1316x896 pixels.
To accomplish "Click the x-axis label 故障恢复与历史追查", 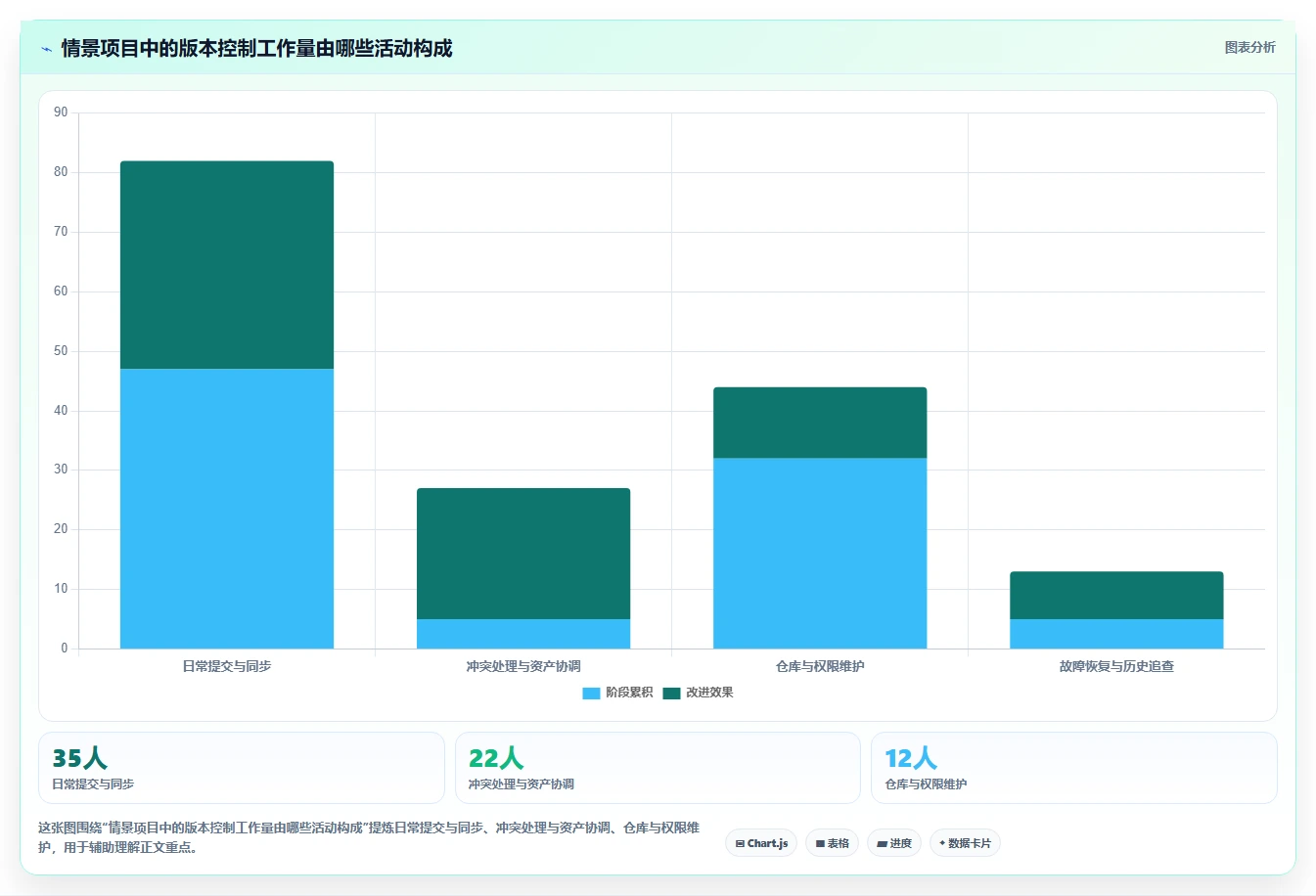I will click(x=1116, y=666).
